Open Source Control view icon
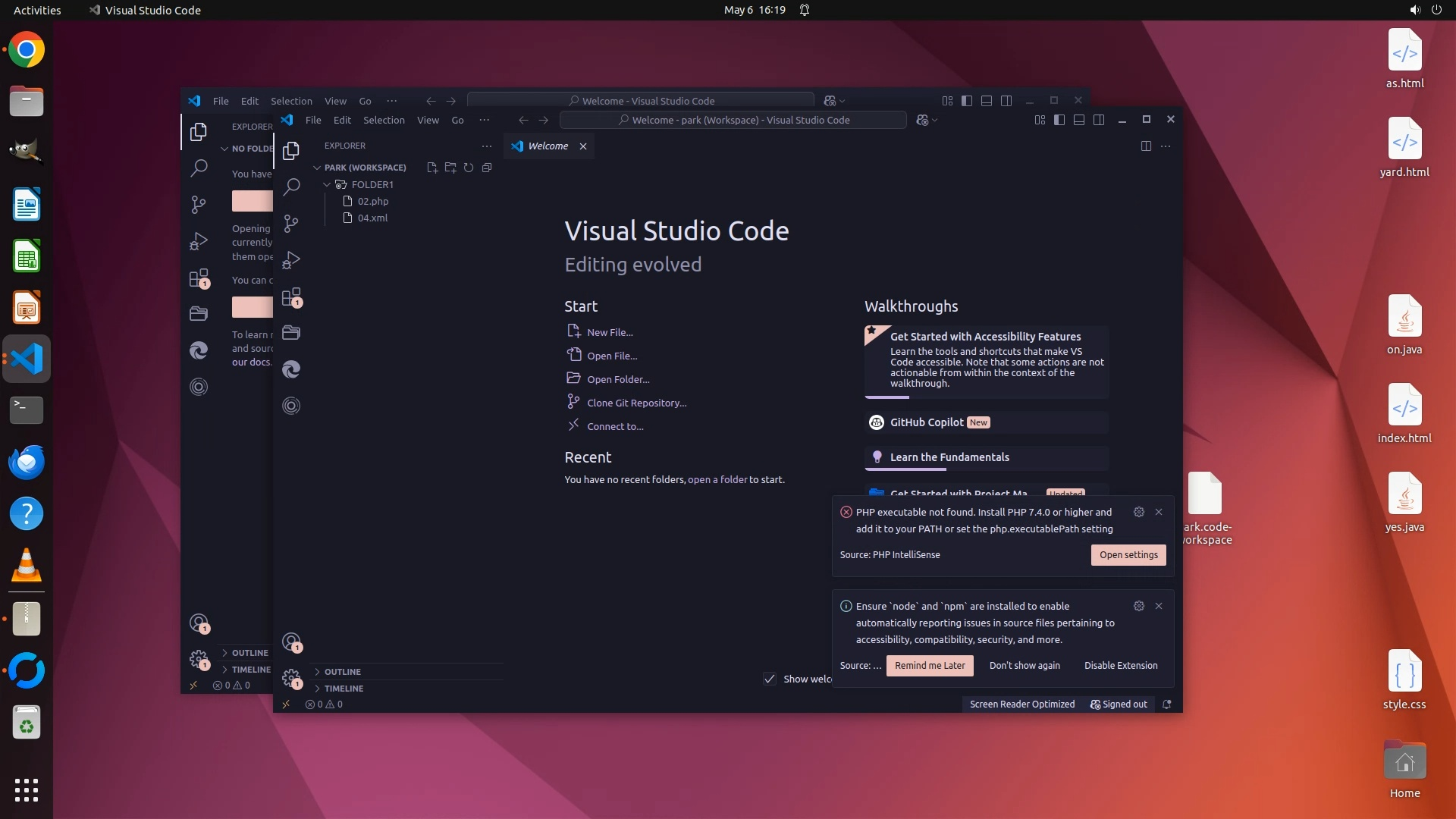 (x=291, y=223)
